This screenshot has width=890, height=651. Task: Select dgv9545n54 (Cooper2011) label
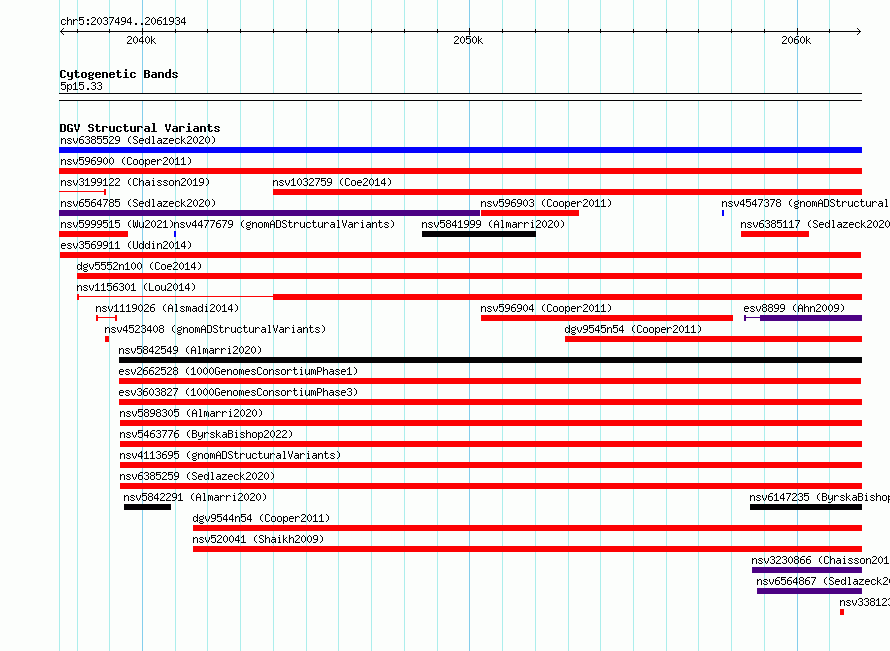click(633, 329)
